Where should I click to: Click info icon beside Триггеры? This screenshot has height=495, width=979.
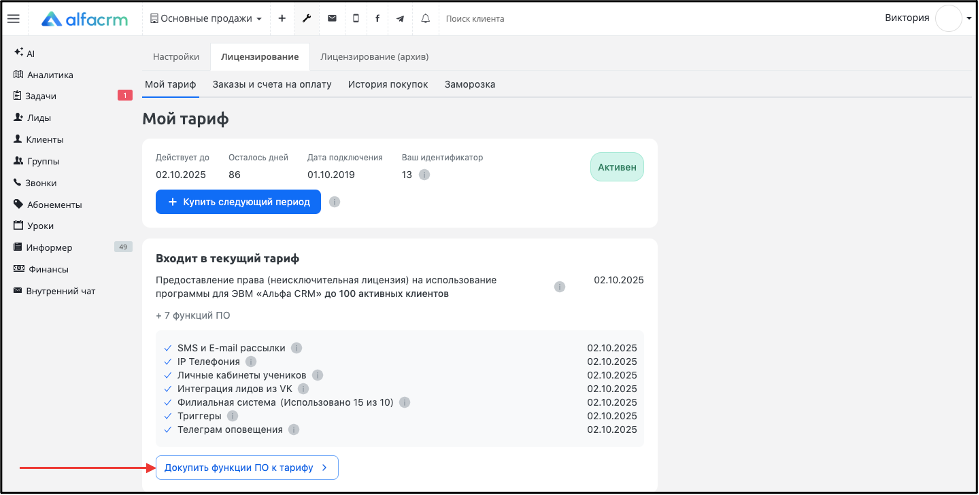[x=232, y=416]
